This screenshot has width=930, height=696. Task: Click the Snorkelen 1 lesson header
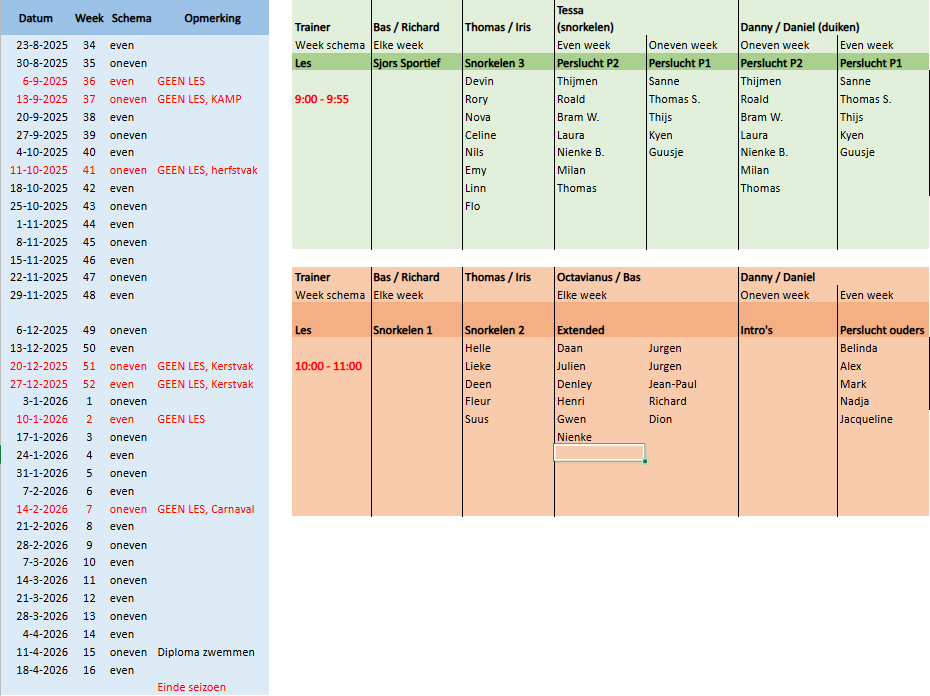(x=403, y=330)
